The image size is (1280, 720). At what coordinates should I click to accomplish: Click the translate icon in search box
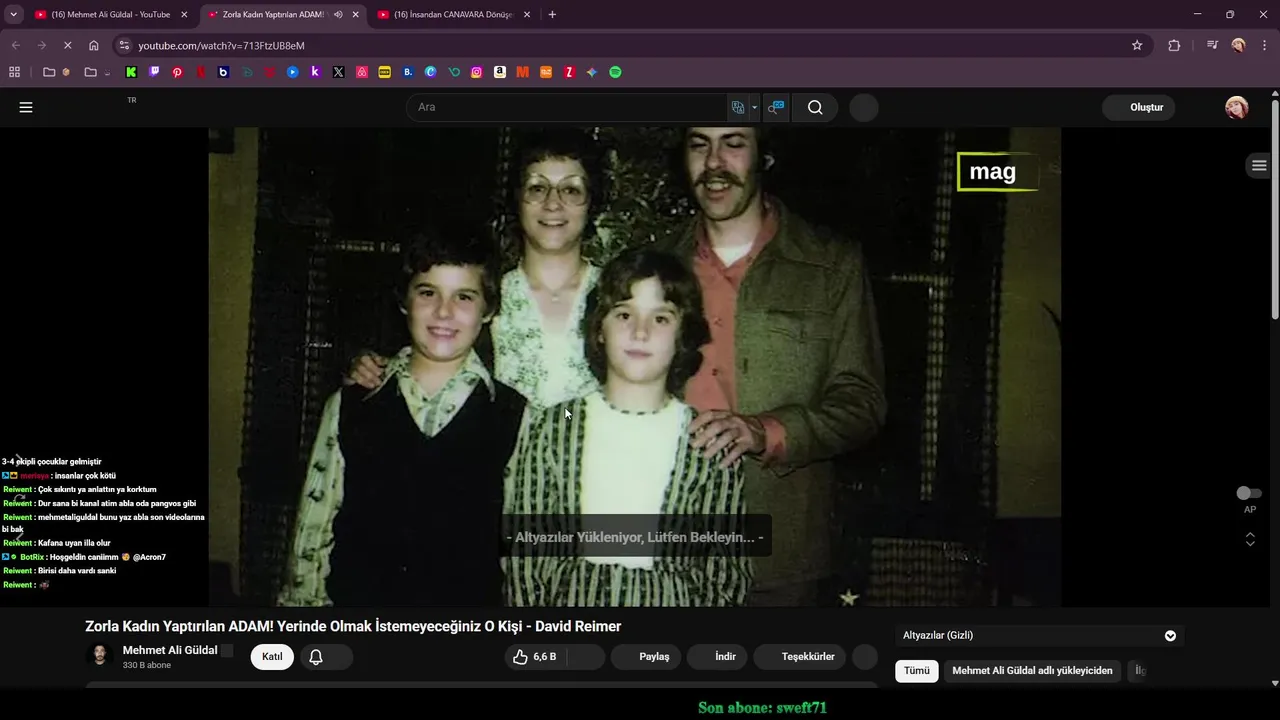pyautogui.click(x=738, y=107)
